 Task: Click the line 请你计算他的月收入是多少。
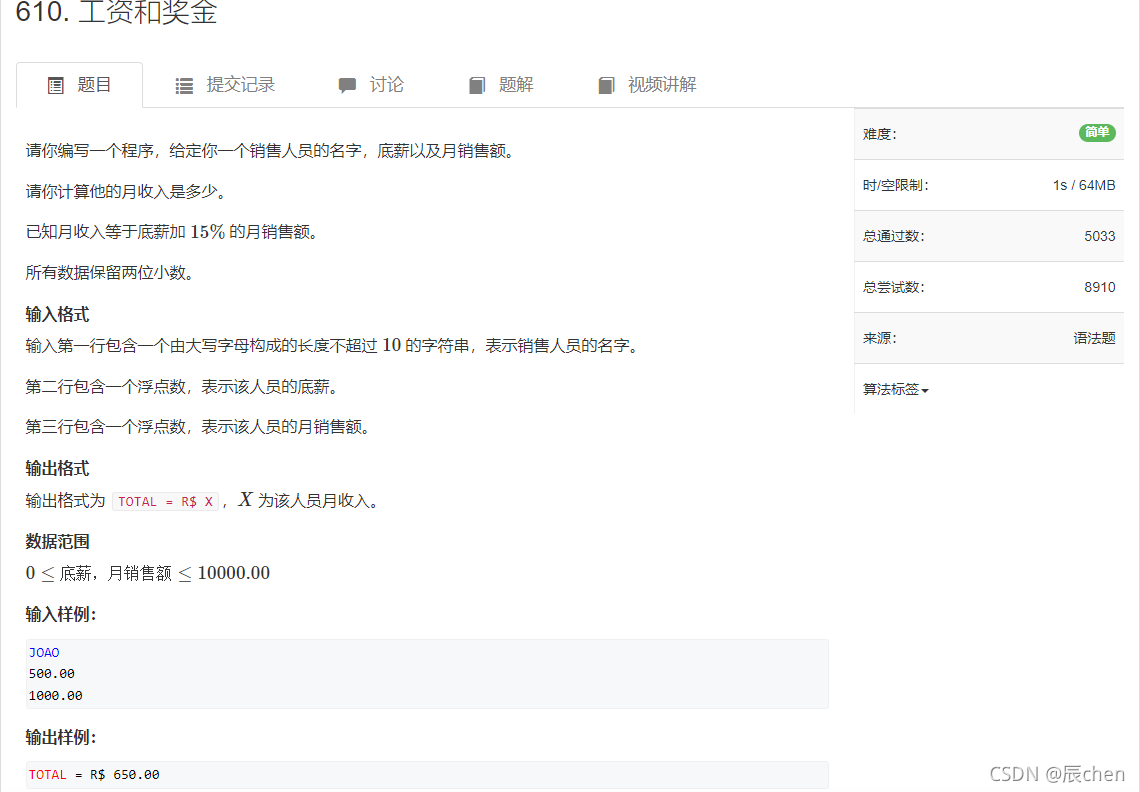126,192
